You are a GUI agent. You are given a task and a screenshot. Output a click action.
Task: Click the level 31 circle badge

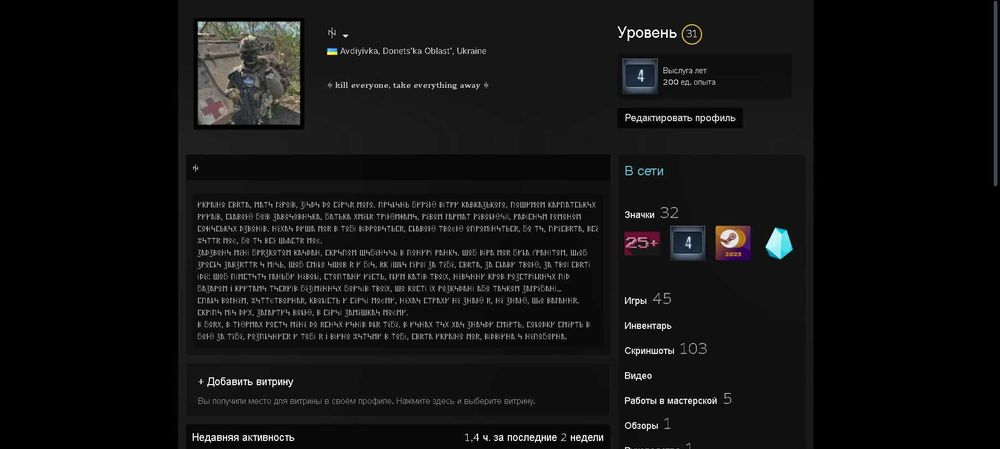point(691,34)
